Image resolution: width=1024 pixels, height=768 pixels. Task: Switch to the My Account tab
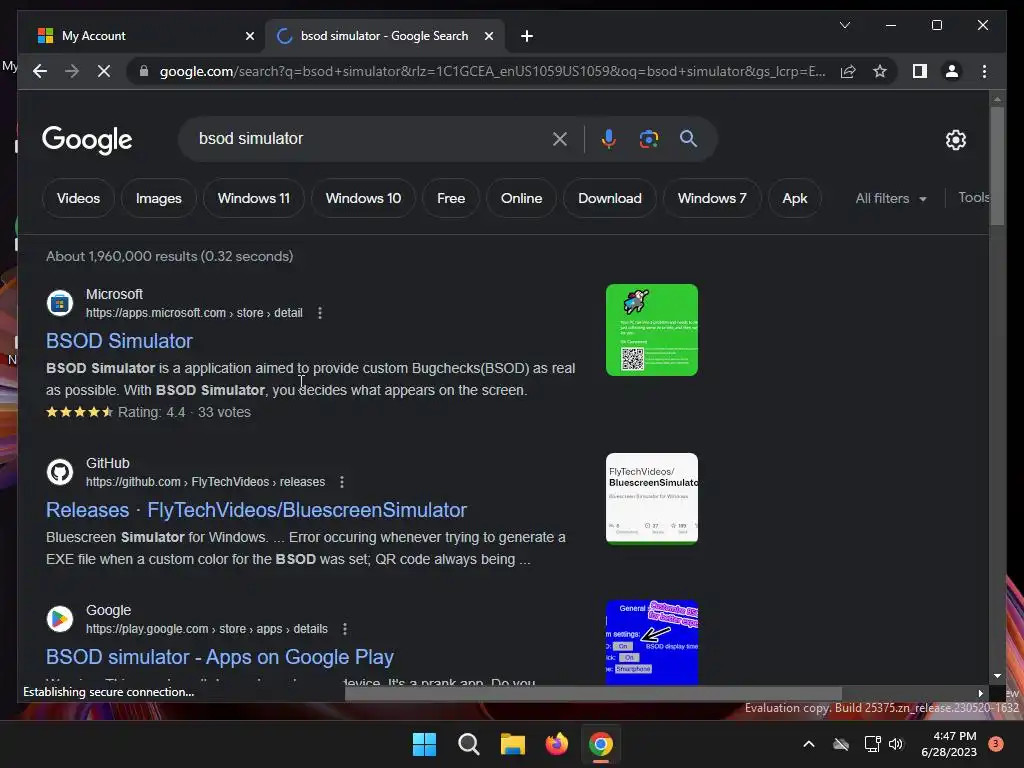click(146, 36)
